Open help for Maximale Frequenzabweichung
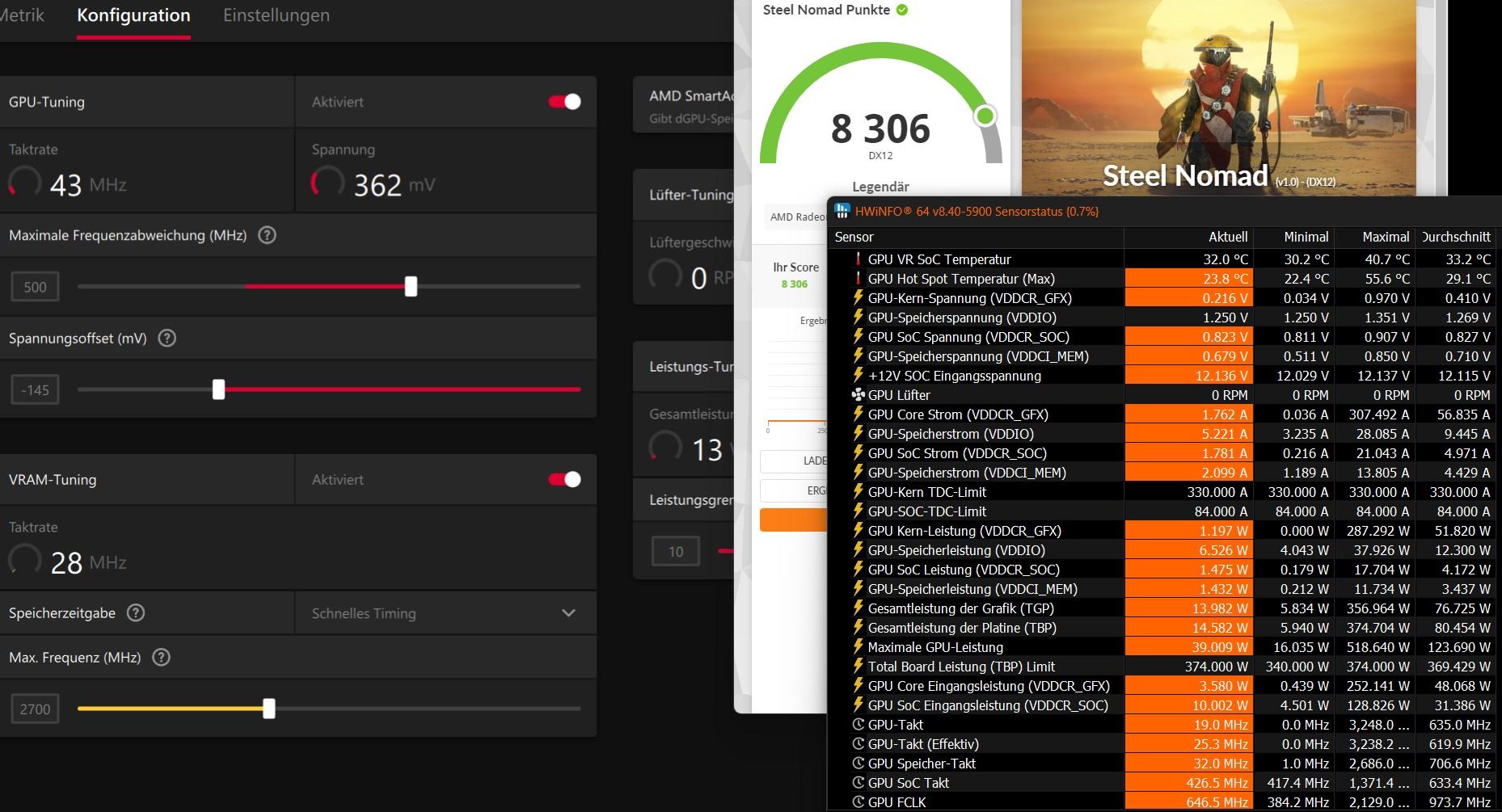 tap(267, 235)
